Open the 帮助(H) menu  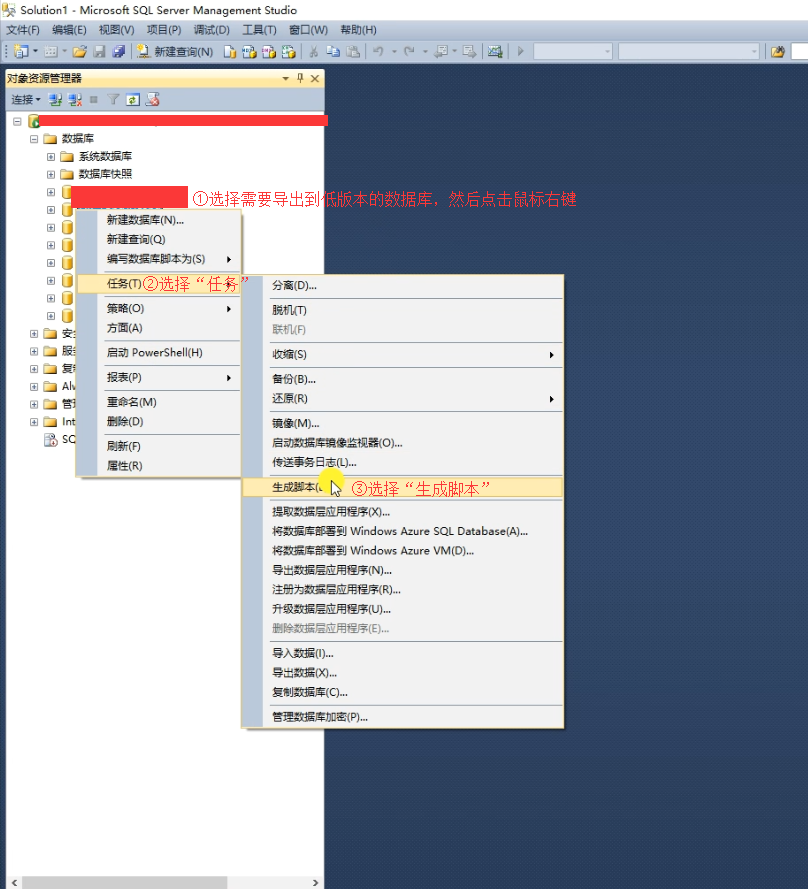pos(358,30)
